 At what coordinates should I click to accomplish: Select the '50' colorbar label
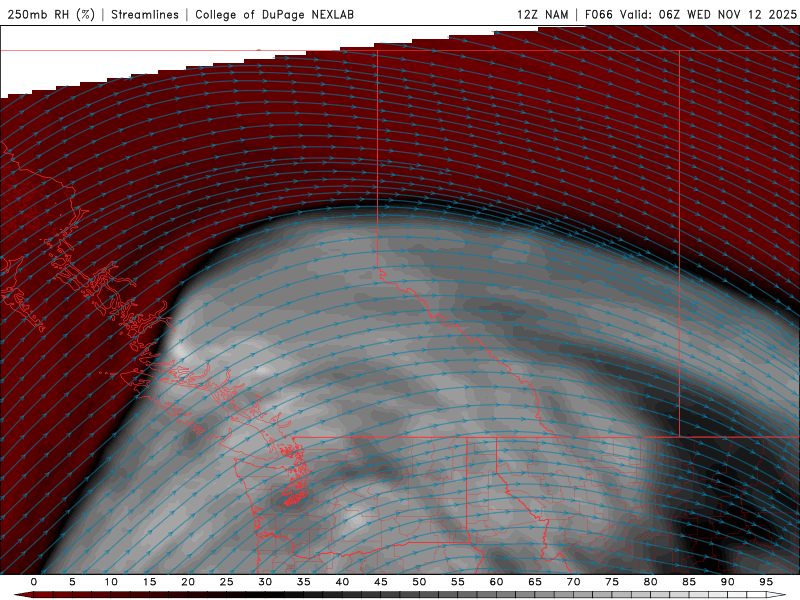pos(419,582)
